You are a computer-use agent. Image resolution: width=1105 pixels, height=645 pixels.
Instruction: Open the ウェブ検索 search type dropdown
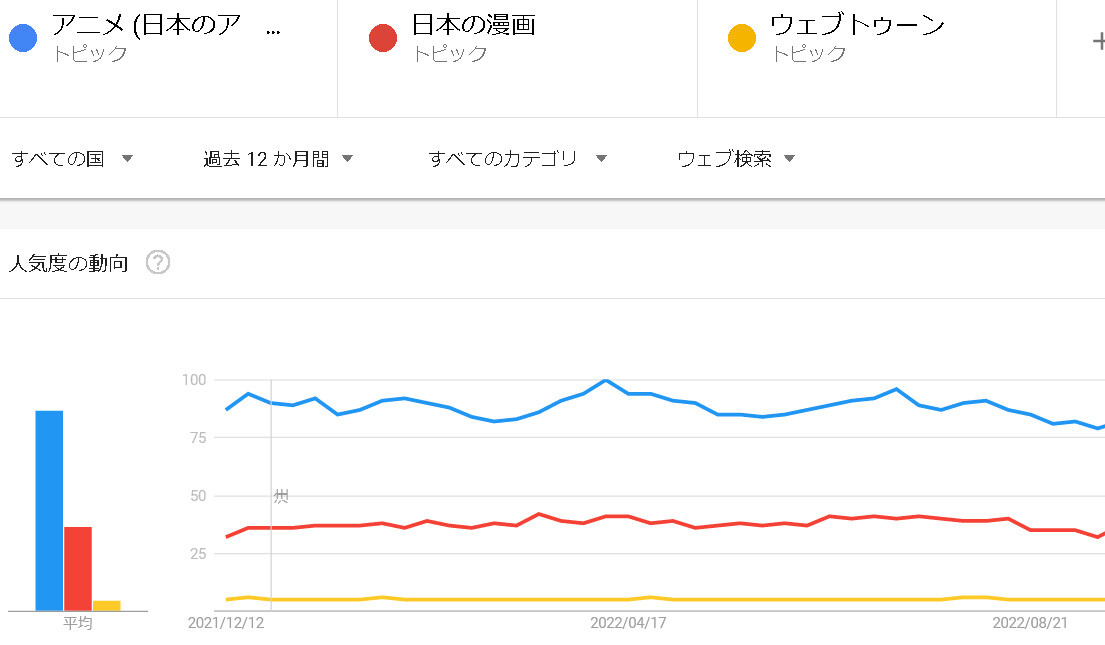(736, 159)
